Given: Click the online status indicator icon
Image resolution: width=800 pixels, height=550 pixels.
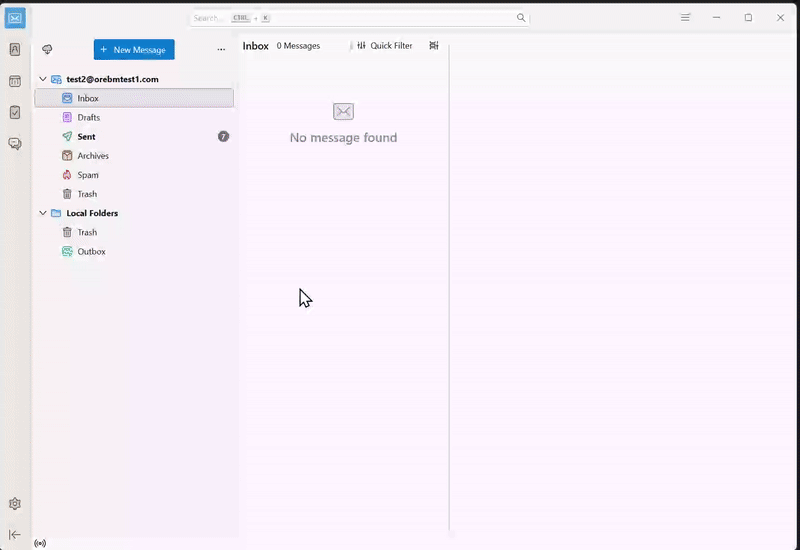Looking at the screenshot, I should tap(40, 543).
